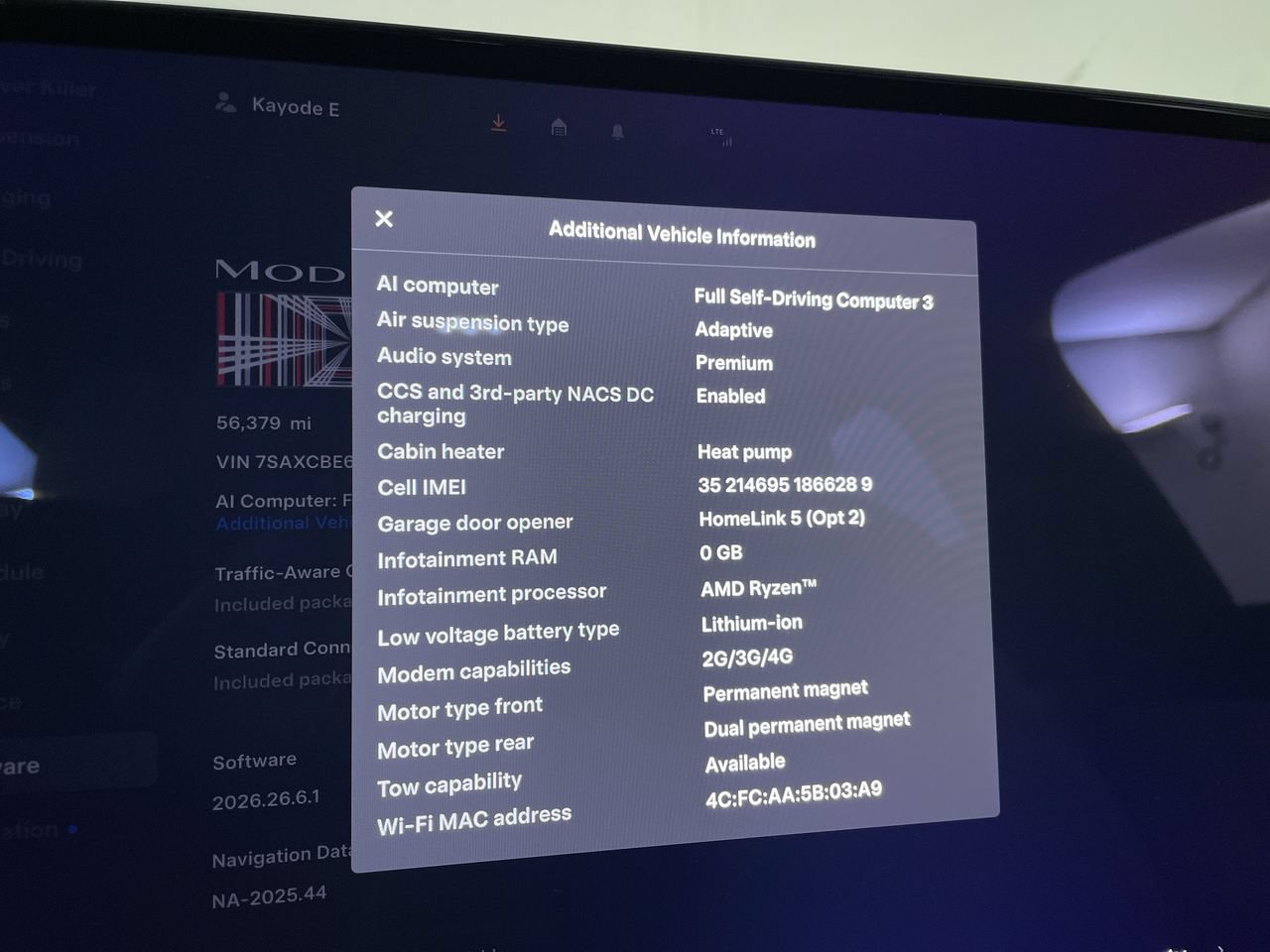Image resolution: width=1270 pixels, height=952 pixels.
Task: Select the 'AI computer' row label
Action: click(x=438, y=286)
